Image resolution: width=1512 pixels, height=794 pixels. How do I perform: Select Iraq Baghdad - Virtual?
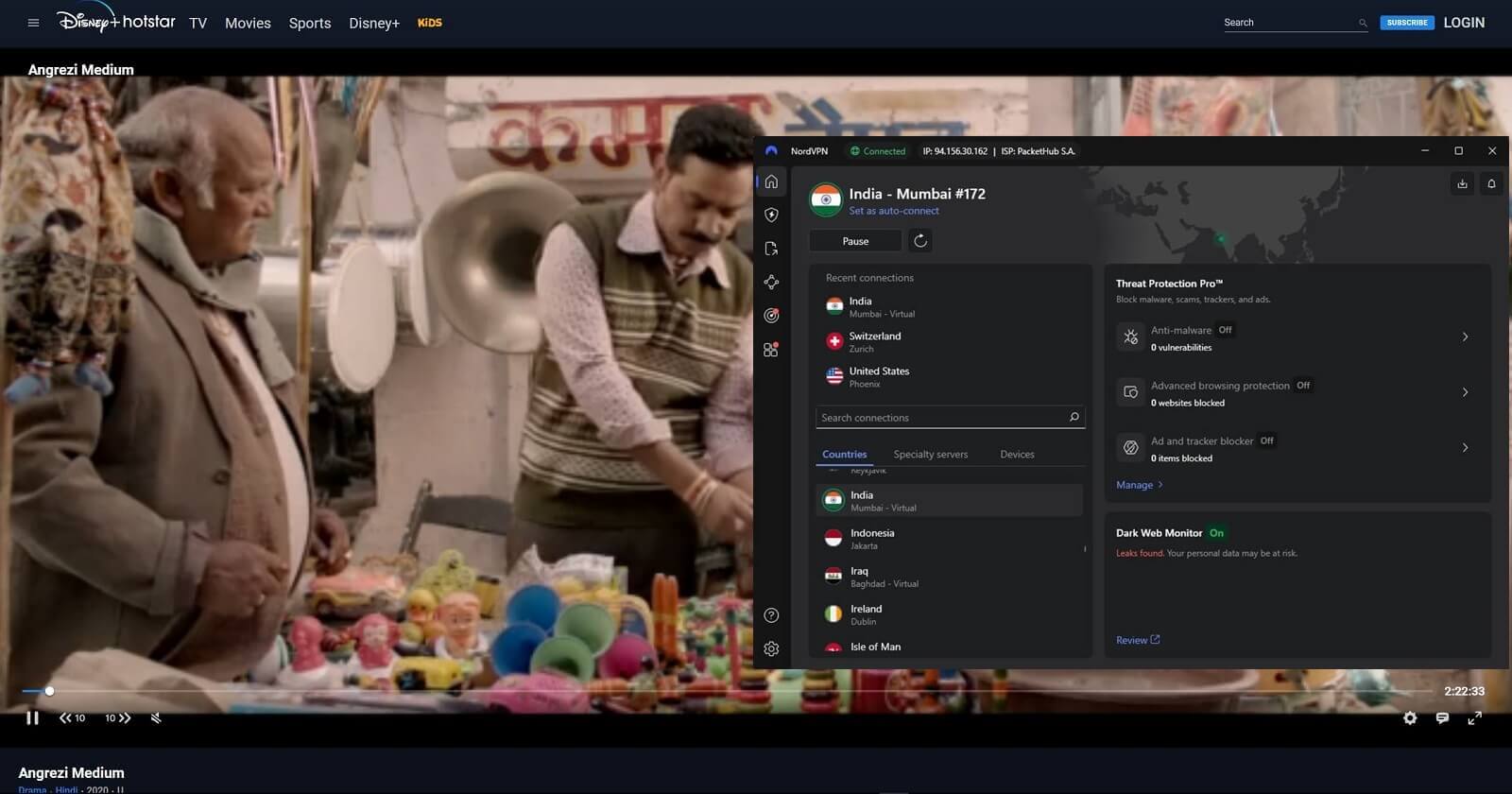click(950, 577)
